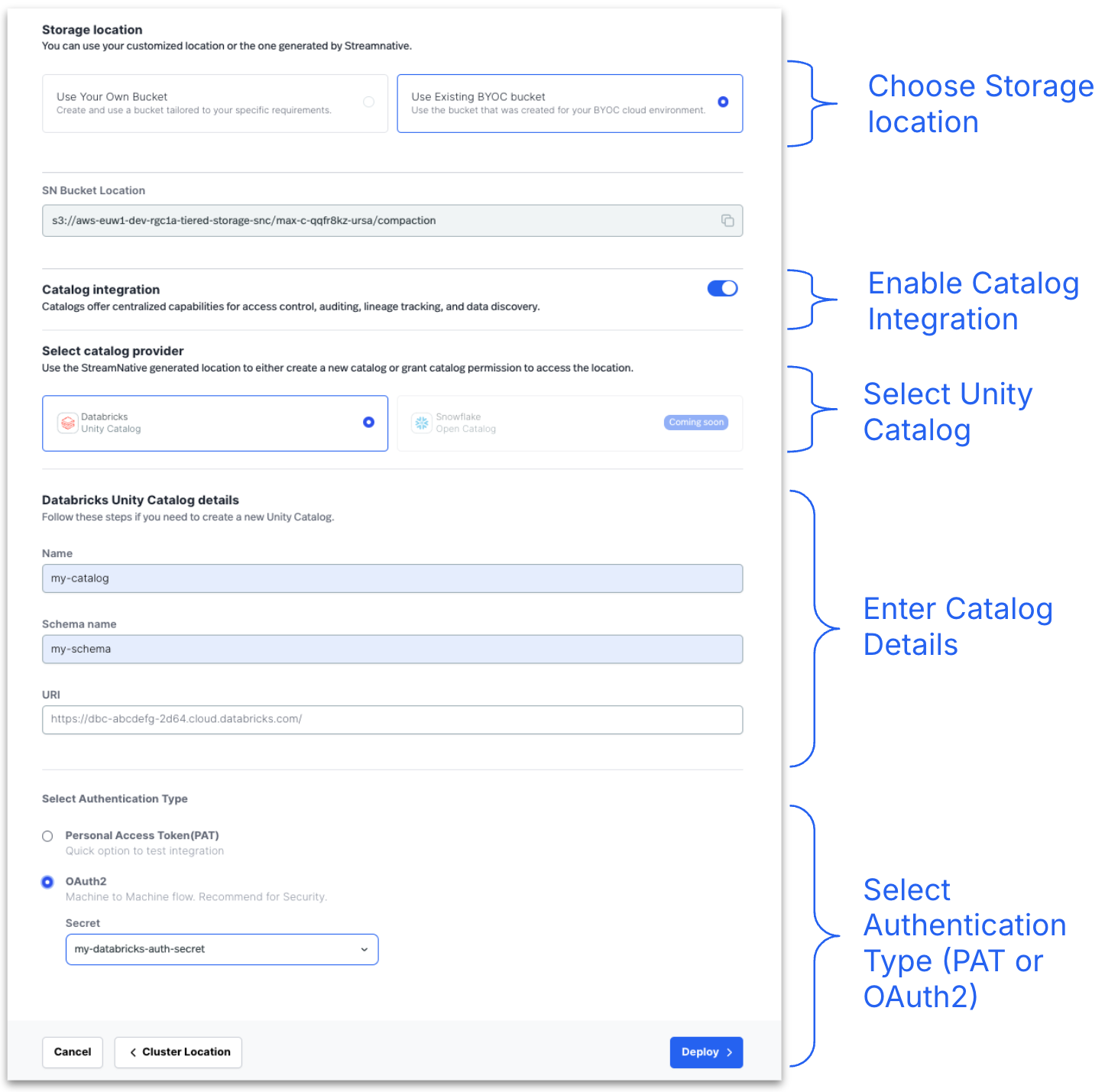Click the Deploy button
This screenshot has height=1092, width=1105.
pos(705,1052)
